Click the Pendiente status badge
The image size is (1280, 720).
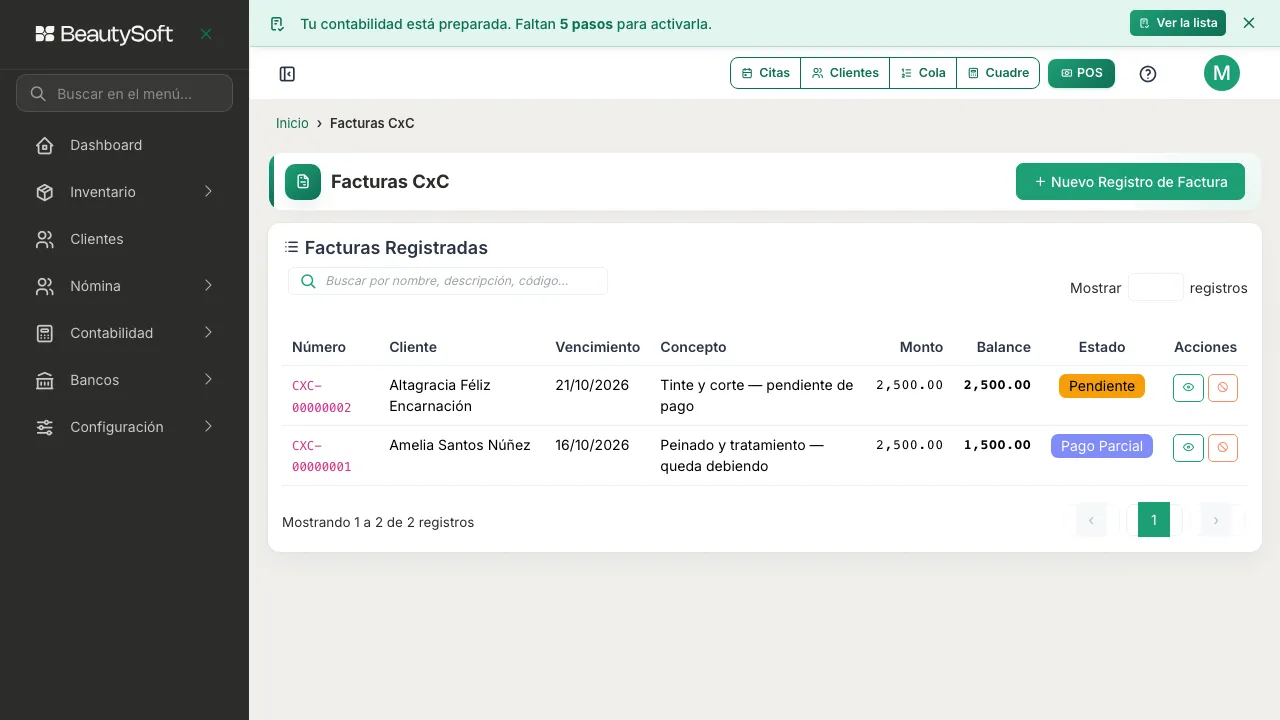[1102, 386]
